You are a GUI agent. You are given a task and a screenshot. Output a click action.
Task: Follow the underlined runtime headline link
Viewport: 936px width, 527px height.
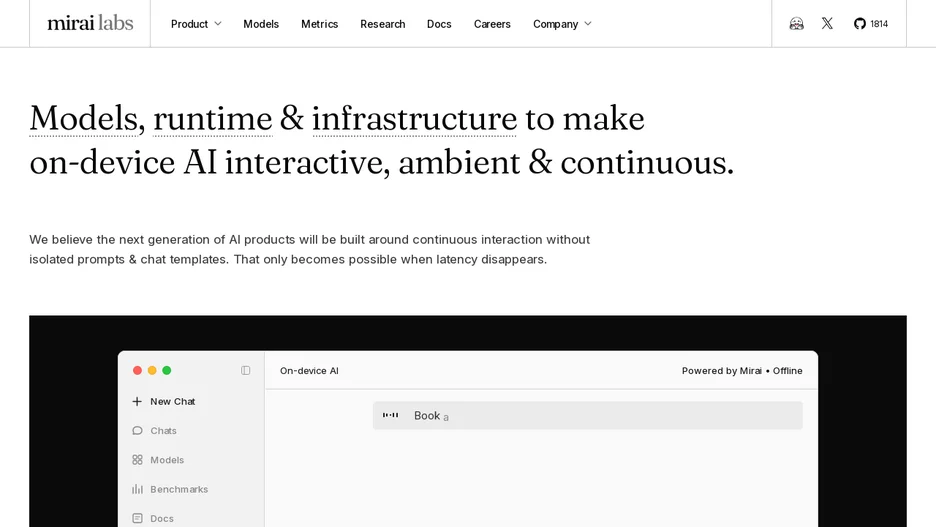click(213, 118)
